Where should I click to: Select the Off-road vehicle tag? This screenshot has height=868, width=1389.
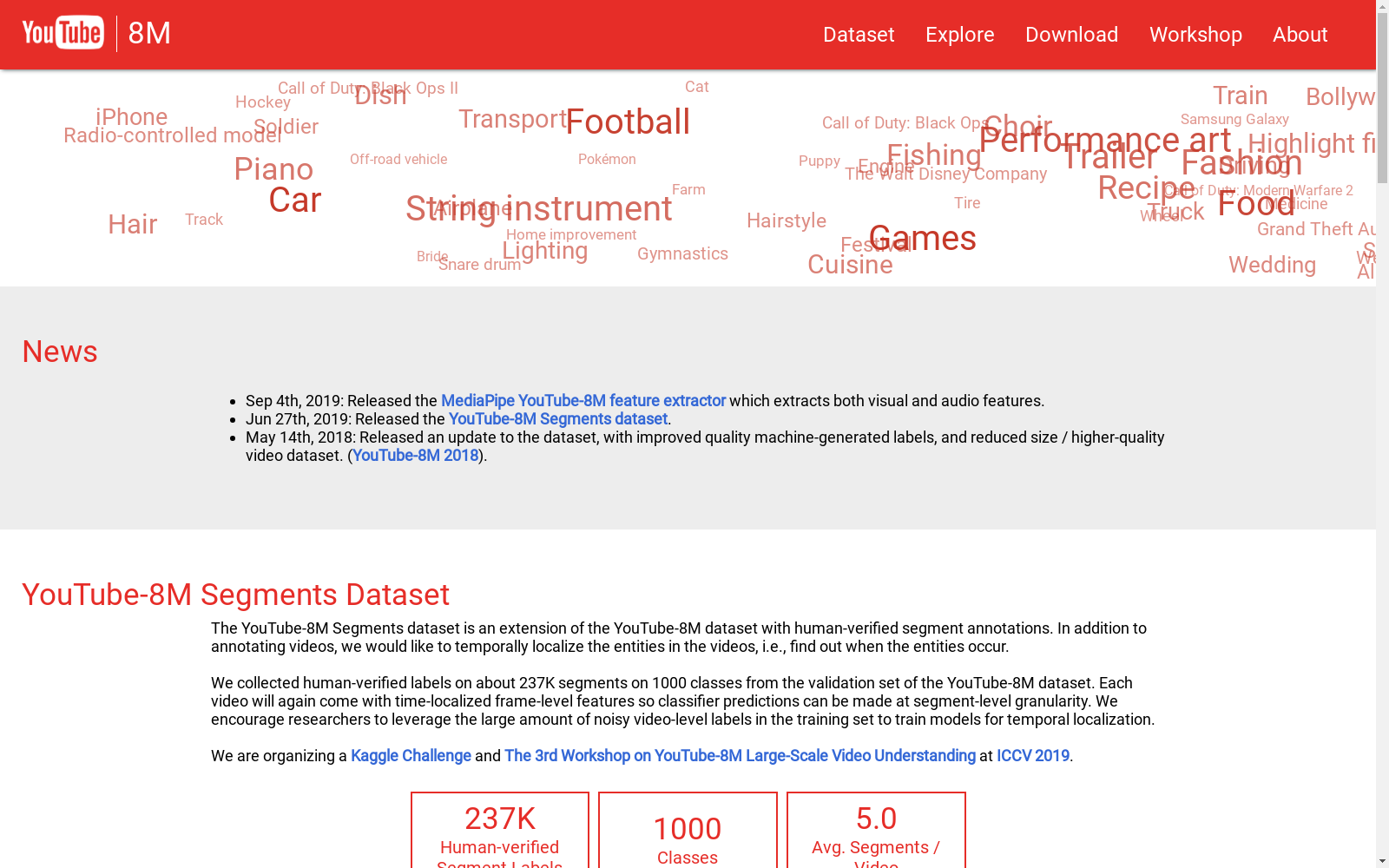click(398, 160)
